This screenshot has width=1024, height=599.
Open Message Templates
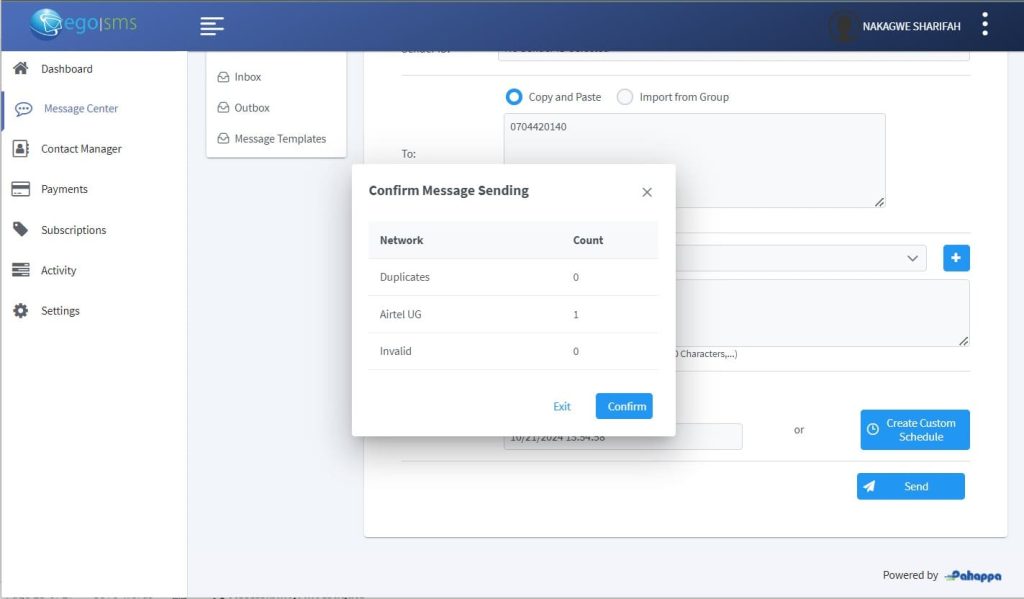click(279, 139)
